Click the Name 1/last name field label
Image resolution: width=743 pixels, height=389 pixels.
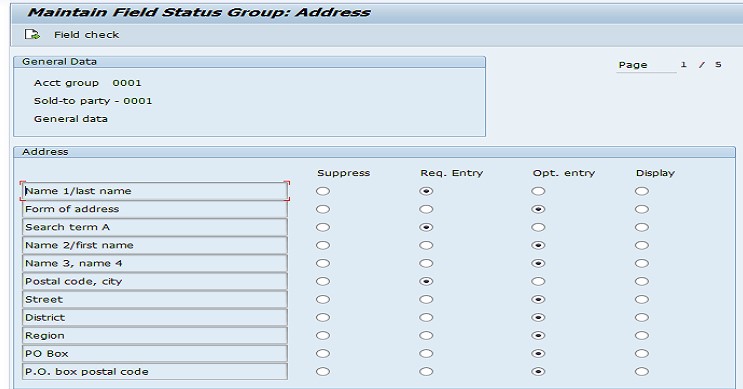(154, 191)
